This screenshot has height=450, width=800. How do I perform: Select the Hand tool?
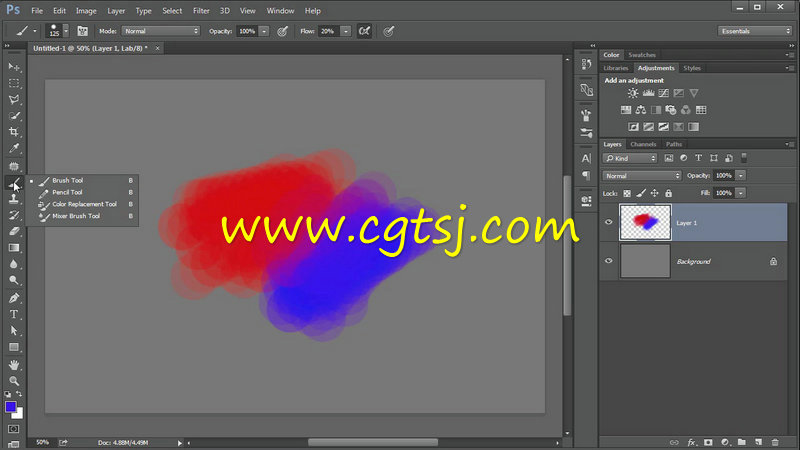14,365
